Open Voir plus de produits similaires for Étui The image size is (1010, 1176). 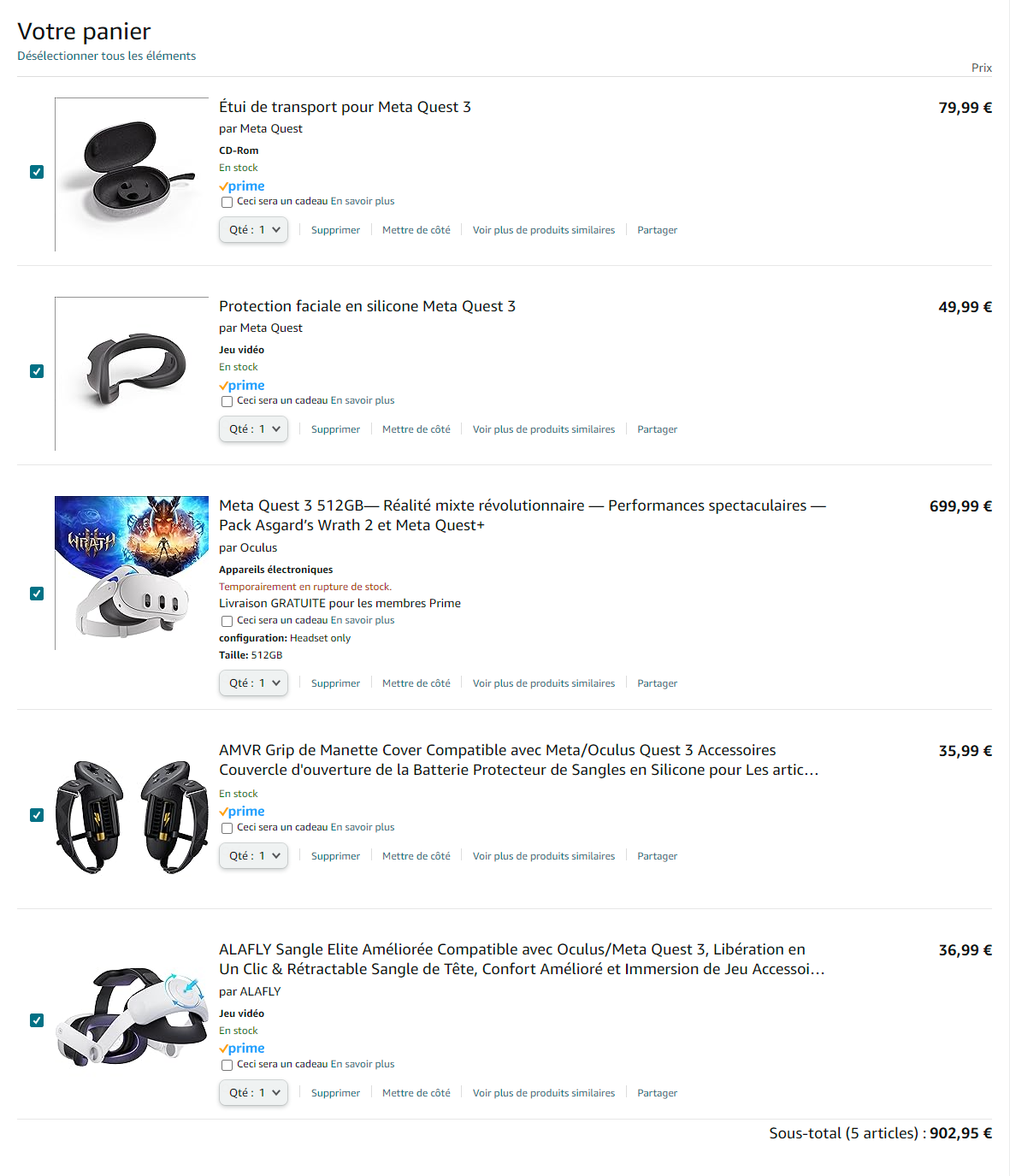tap(544, 230)
